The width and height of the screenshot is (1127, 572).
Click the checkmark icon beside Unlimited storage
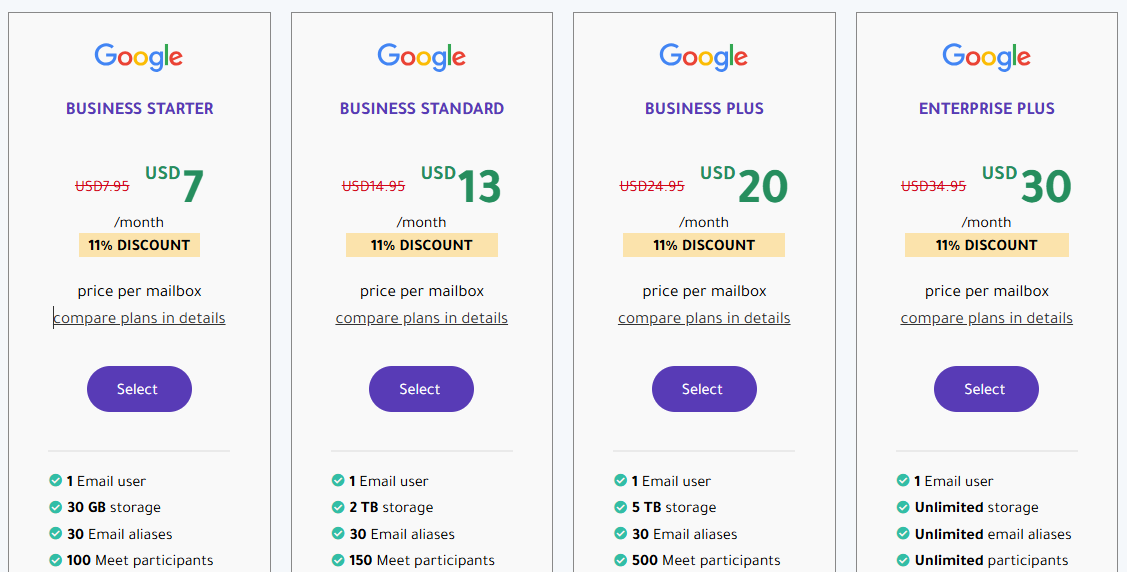click(x=903, y=507)
